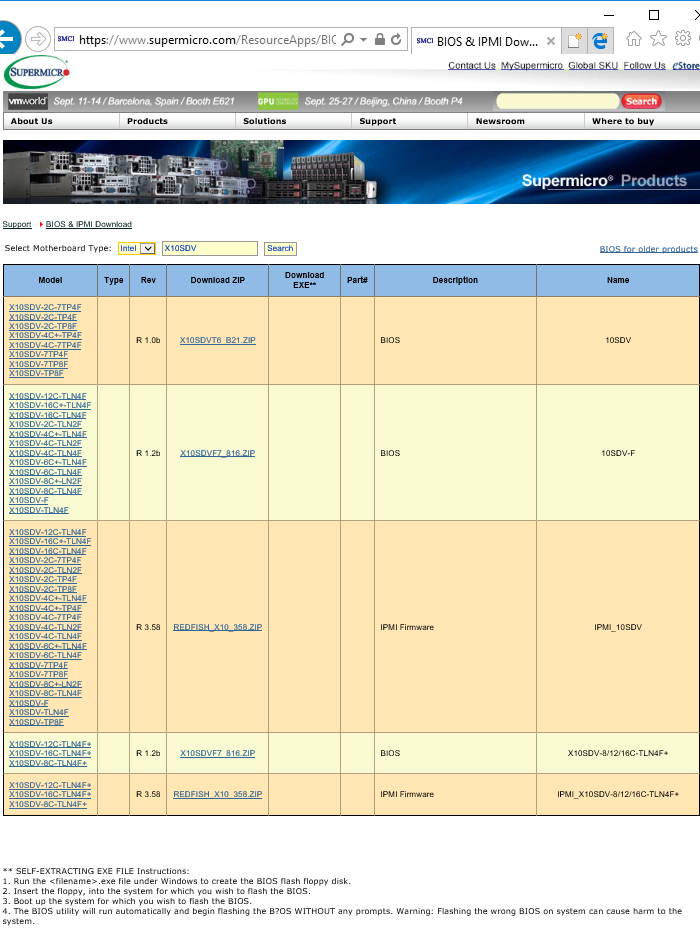The height and width of the screenshot is (933, 700).
Task: Open the Where to buy menu
Action: pos(623,121)
